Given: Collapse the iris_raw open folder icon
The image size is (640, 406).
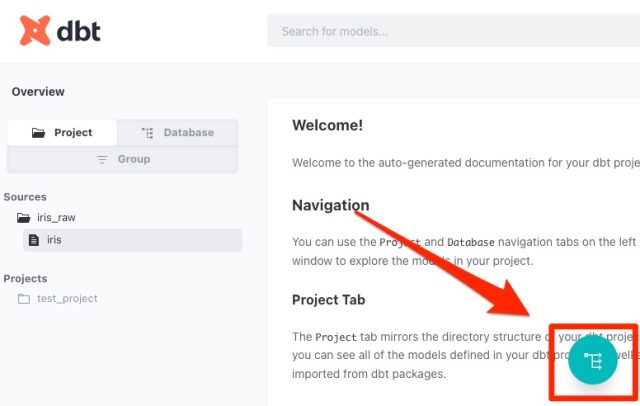Looking at the screenshot, I should click(x=24, y=217).
